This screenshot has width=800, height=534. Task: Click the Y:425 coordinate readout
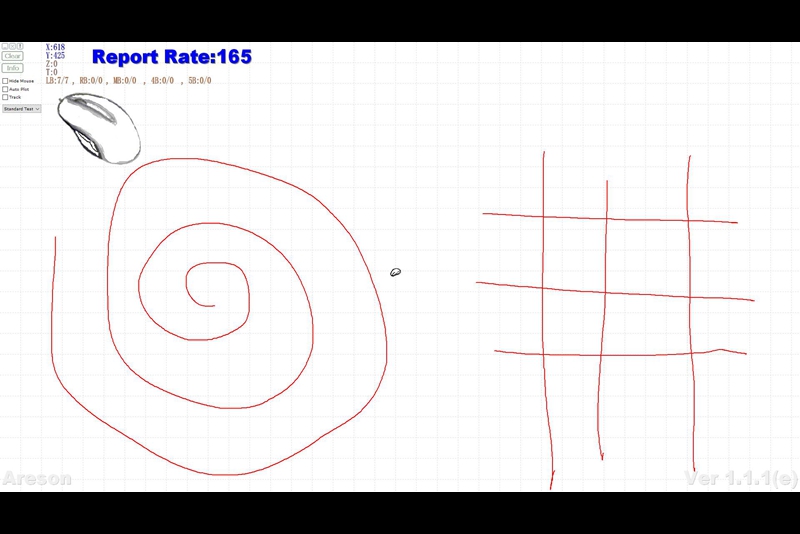[x=55, y=56]
